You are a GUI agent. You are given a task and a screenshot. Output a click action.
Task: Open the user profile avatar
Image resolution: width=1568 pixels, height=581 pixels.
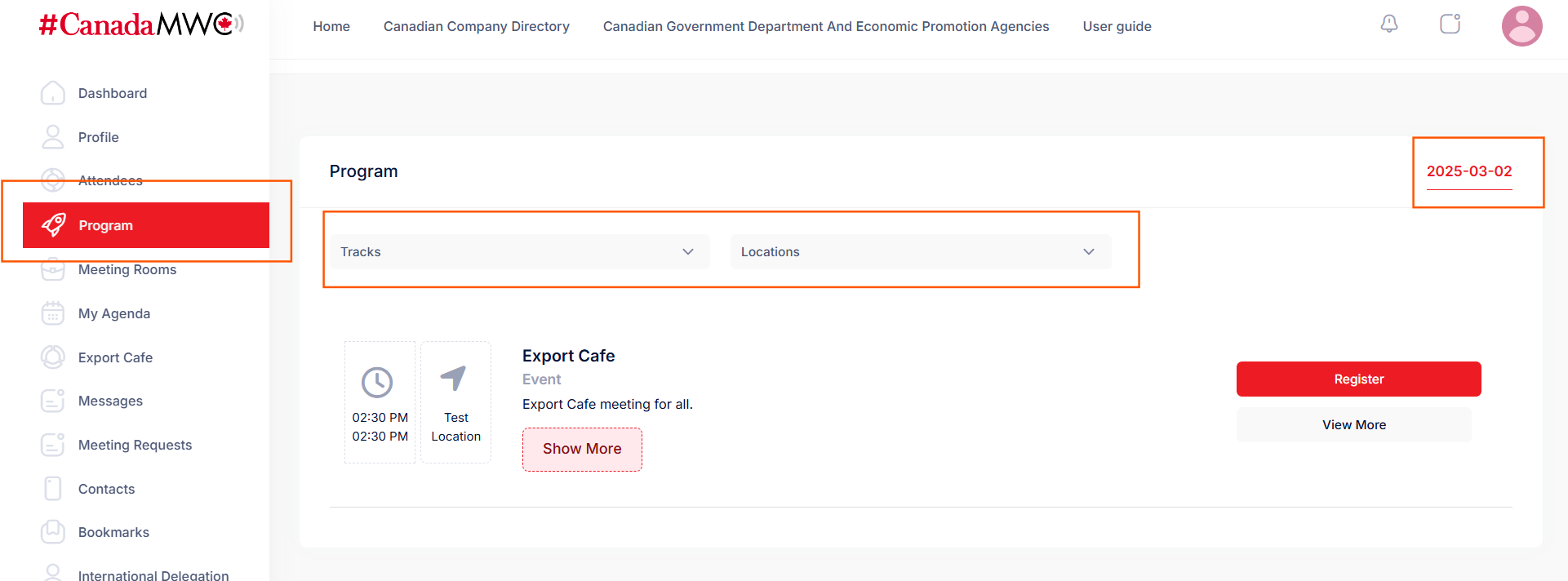[x=1521, y=26]
